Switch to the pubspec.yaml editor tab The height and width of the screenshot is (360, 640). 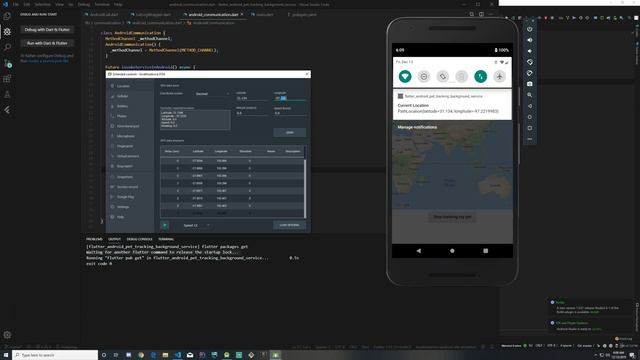tap(304, 14)
